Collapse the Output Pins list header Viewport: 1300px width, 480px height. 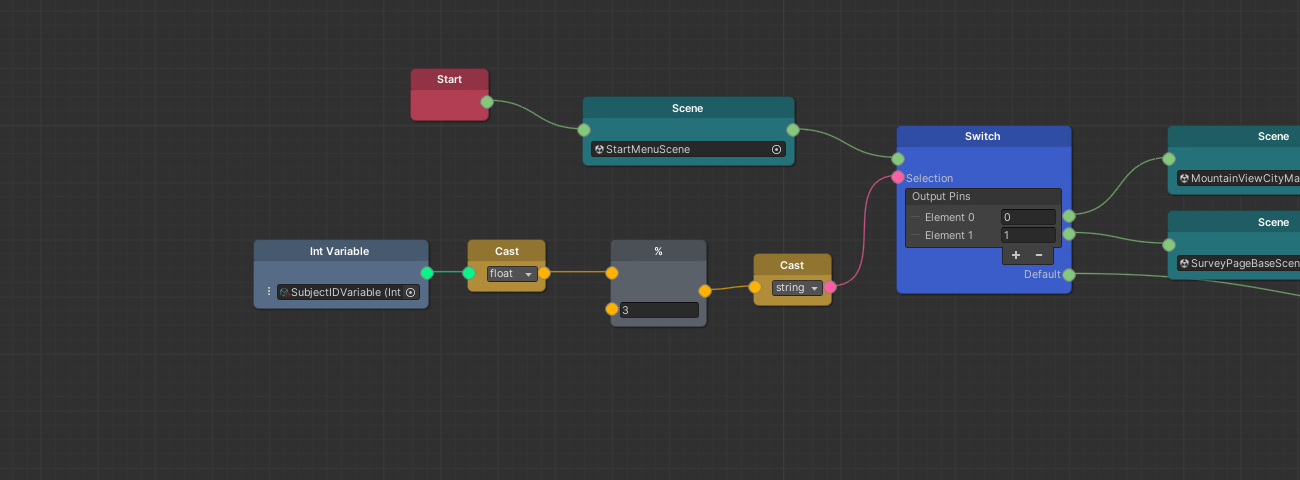[983, 197]
